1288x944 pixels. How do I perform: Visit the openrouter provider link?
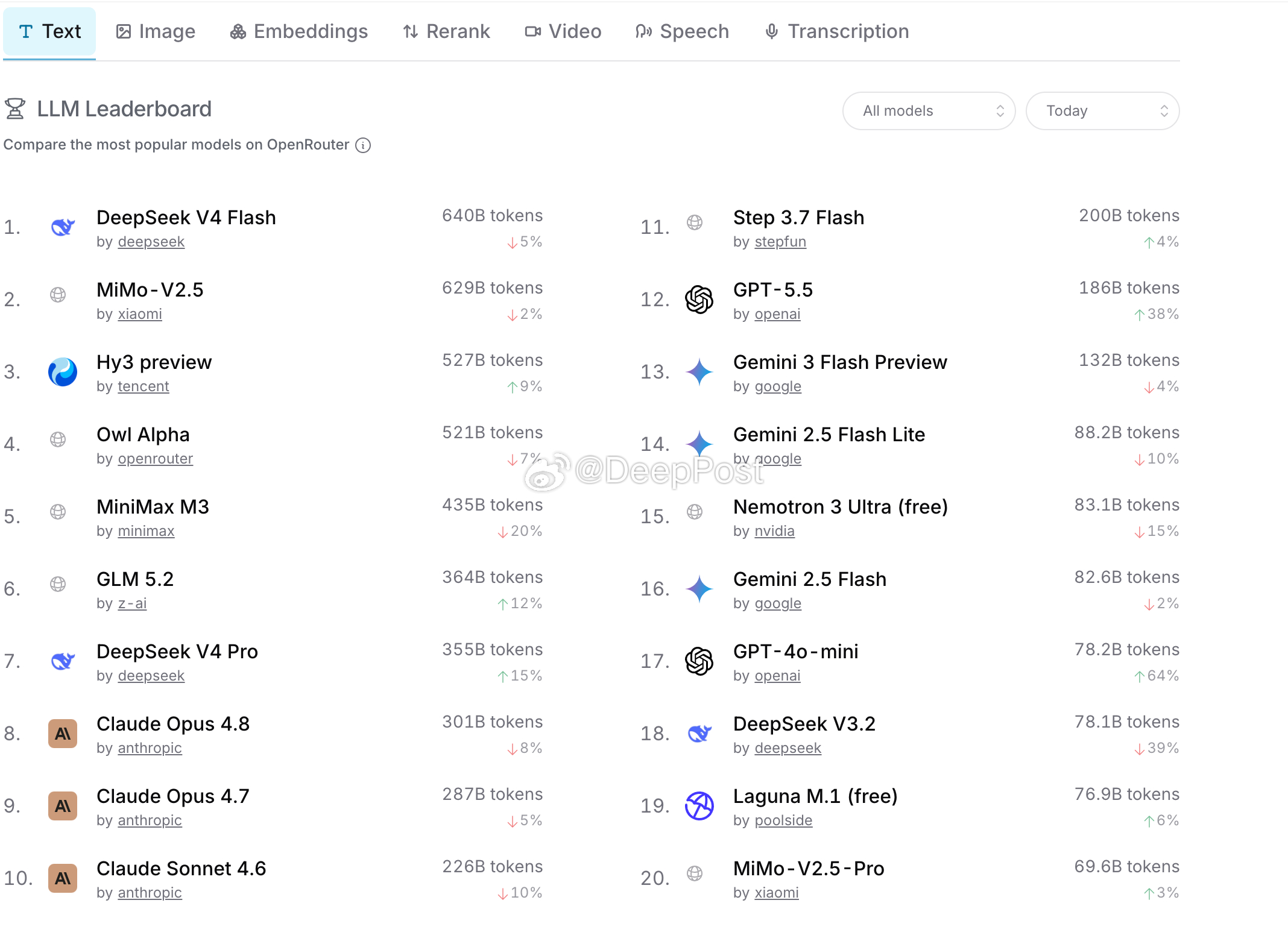(156, 459)
